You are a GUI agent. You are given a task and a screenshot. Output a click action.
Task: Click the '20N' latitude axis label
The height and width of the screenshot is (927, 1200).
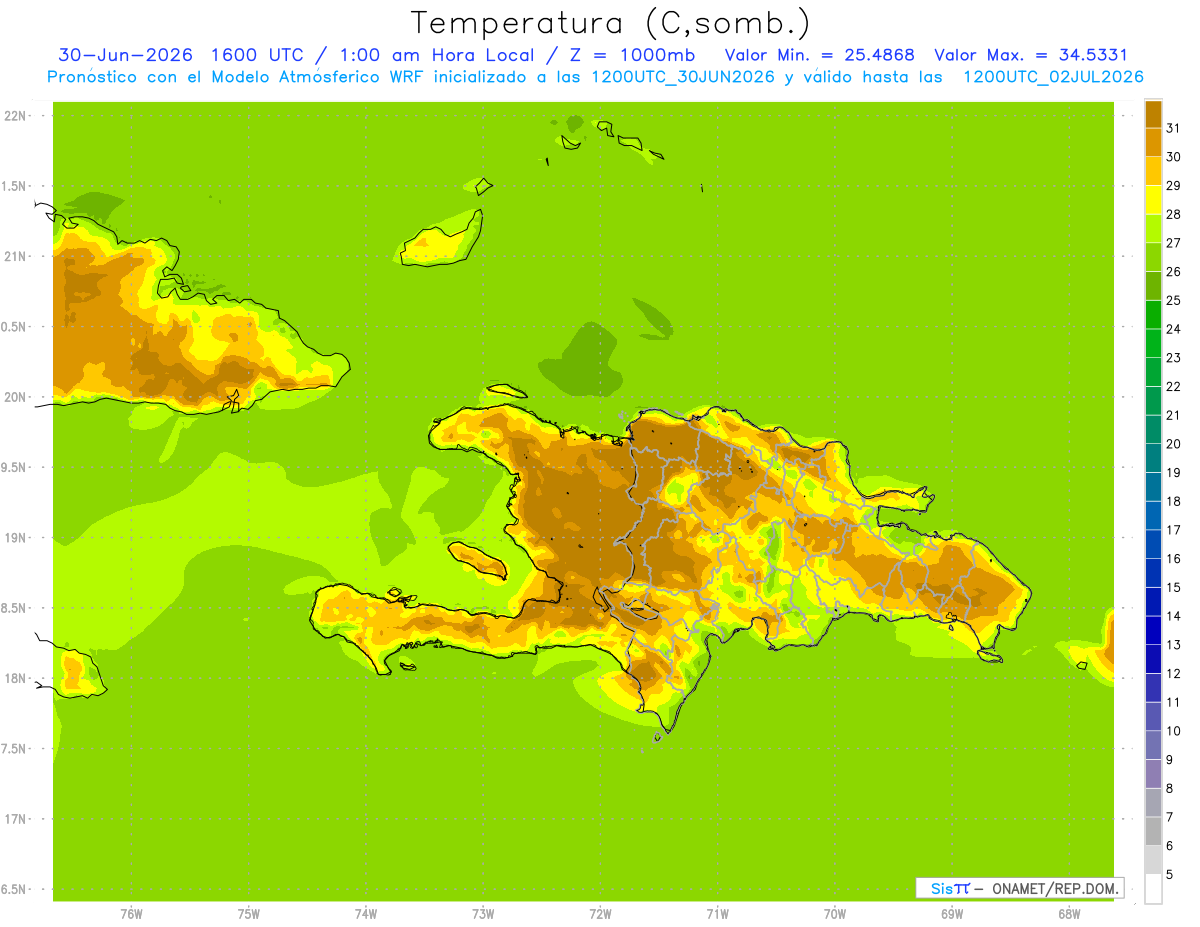(x=14, y=397)
